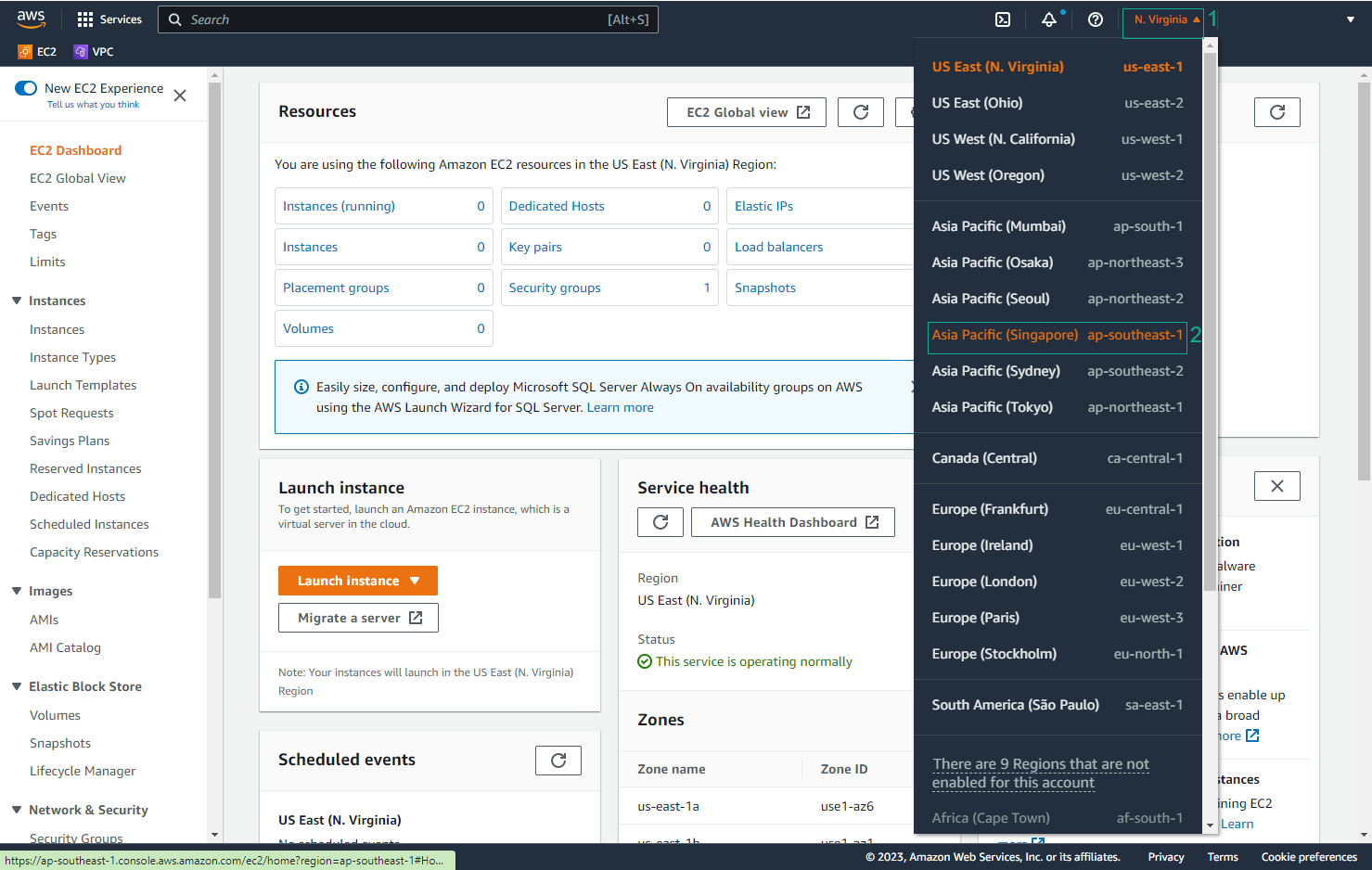The image size is (1372, 870).
Task: Open Capacity Reservations in sidebar
Action: [94, 552]
